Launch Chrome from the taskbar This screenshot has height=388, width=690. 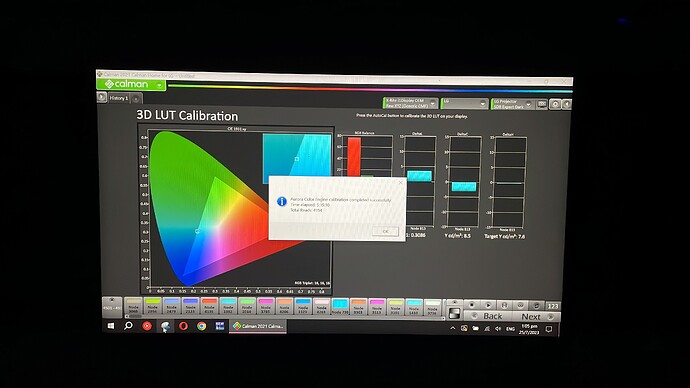[x=202, y=326]
